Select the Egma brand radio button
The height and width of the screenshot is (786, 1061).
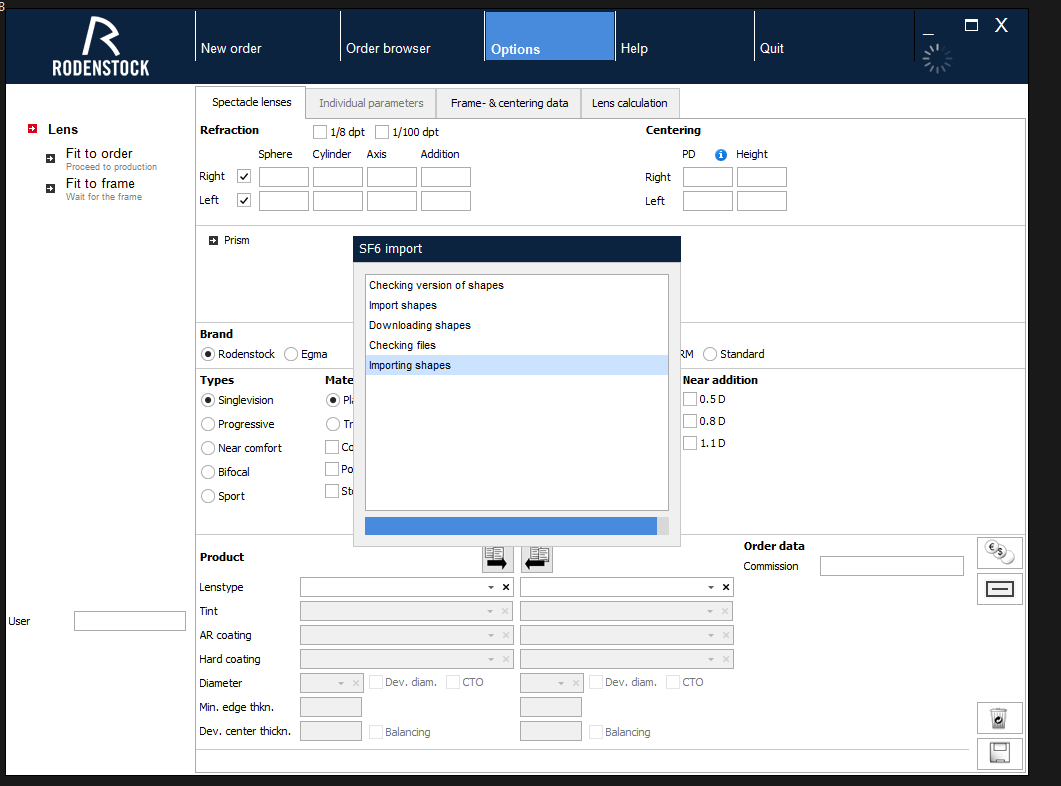pos(291,354)
